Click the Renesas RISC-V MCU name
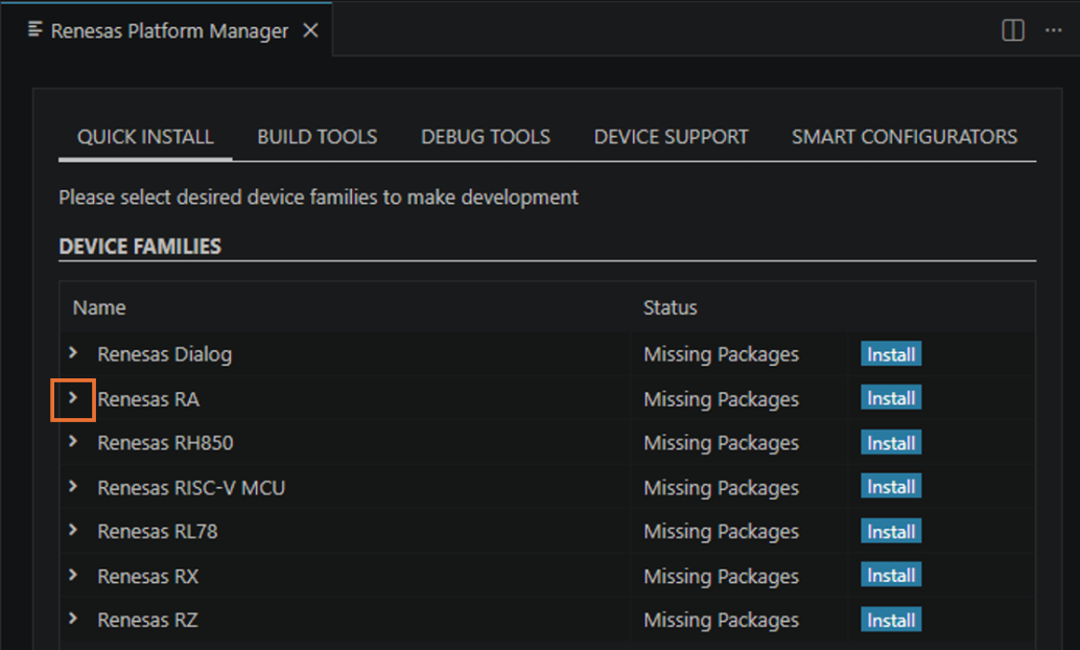 [191, 488]
